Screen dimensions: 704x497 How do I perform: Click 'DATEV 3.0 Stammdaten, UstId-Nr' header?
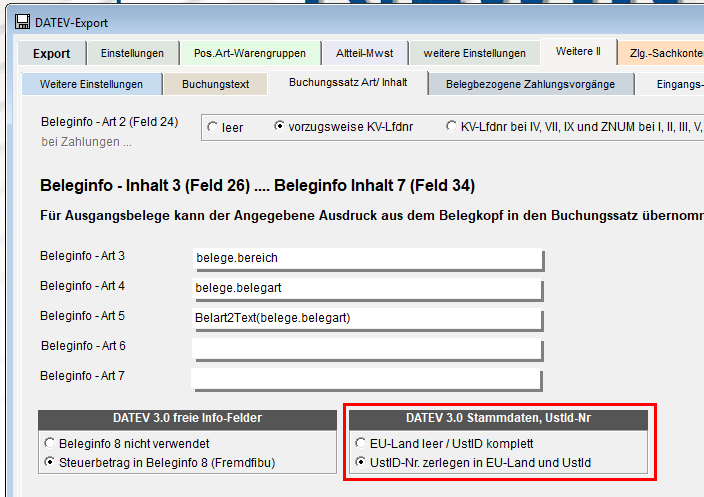(x=498, y=418)
